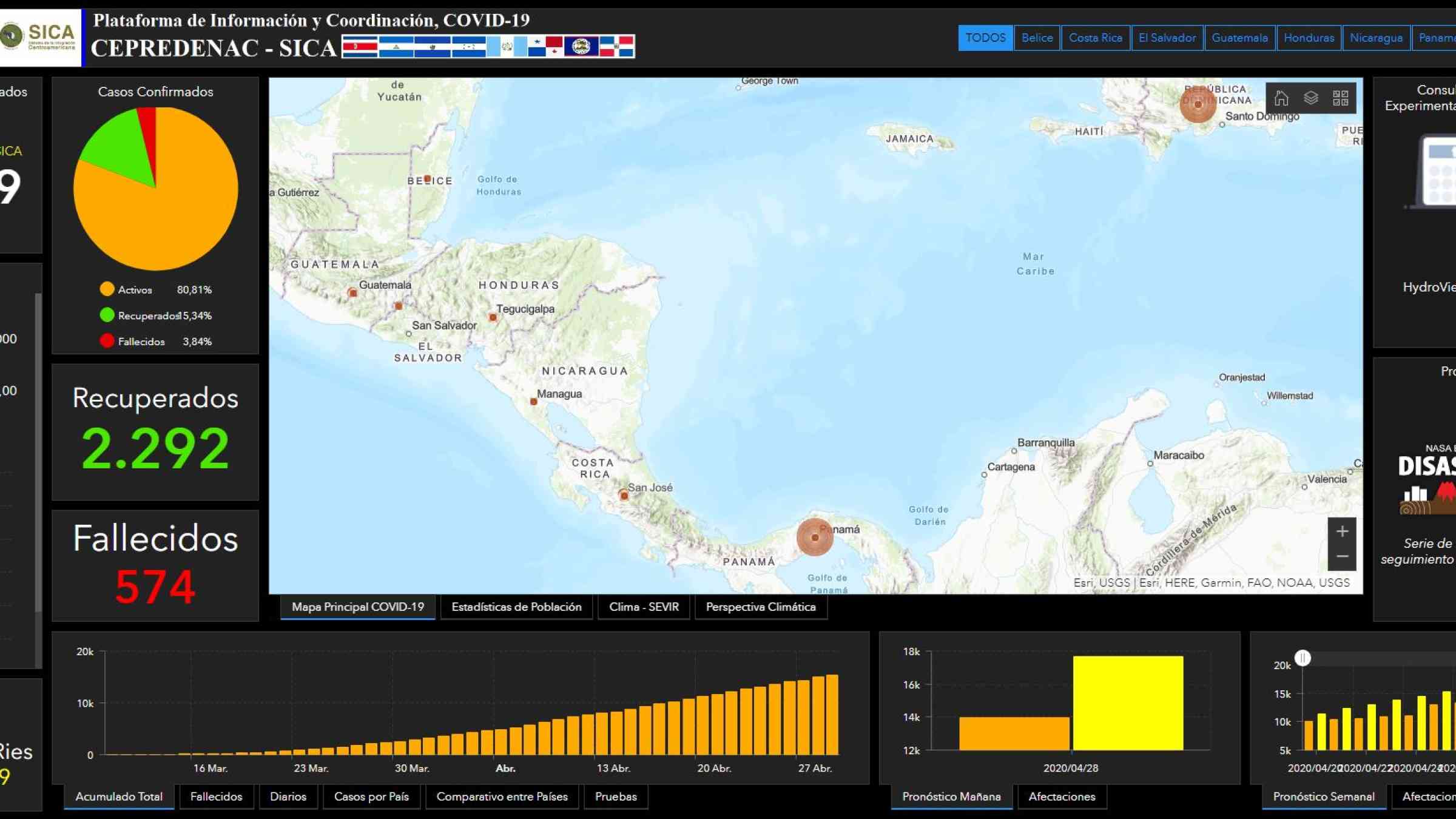Open Estadísticas de Población tab
Screen dimensions: 1456x819
pos(516,607)
